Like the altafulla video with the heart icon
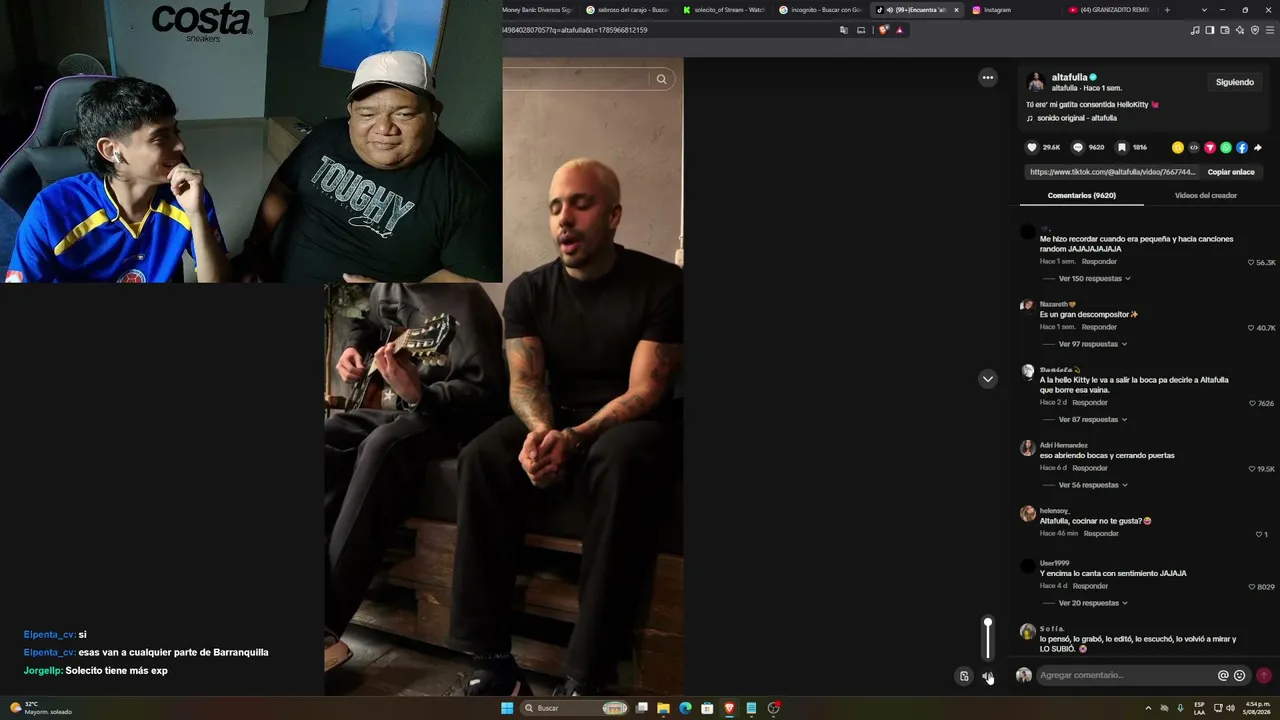This screenshot has height=720, width=1280. point(1032,147)
